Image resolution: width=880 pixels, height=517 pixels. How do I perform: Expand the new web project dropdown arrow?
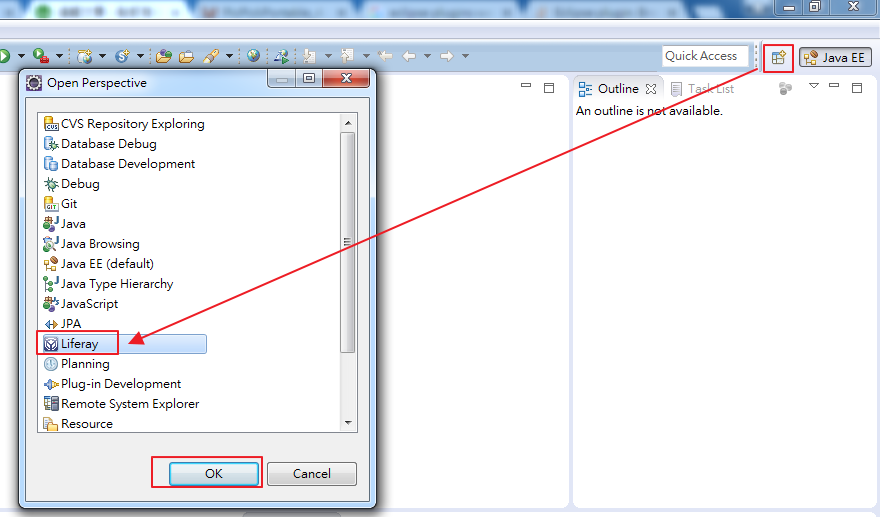coord(102,56)
